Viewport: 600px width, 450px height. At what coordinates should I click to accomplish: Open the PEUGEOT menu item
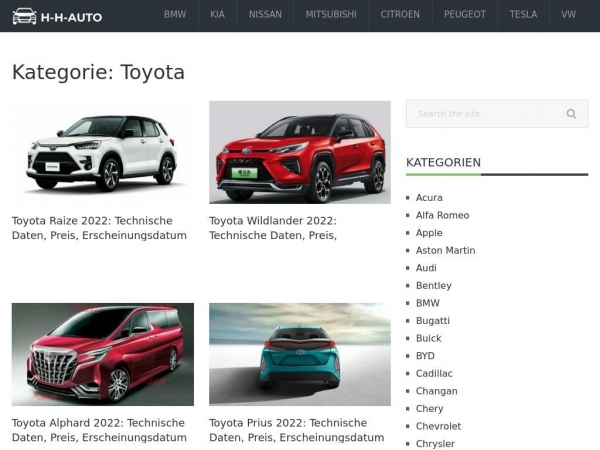point(465,15)
